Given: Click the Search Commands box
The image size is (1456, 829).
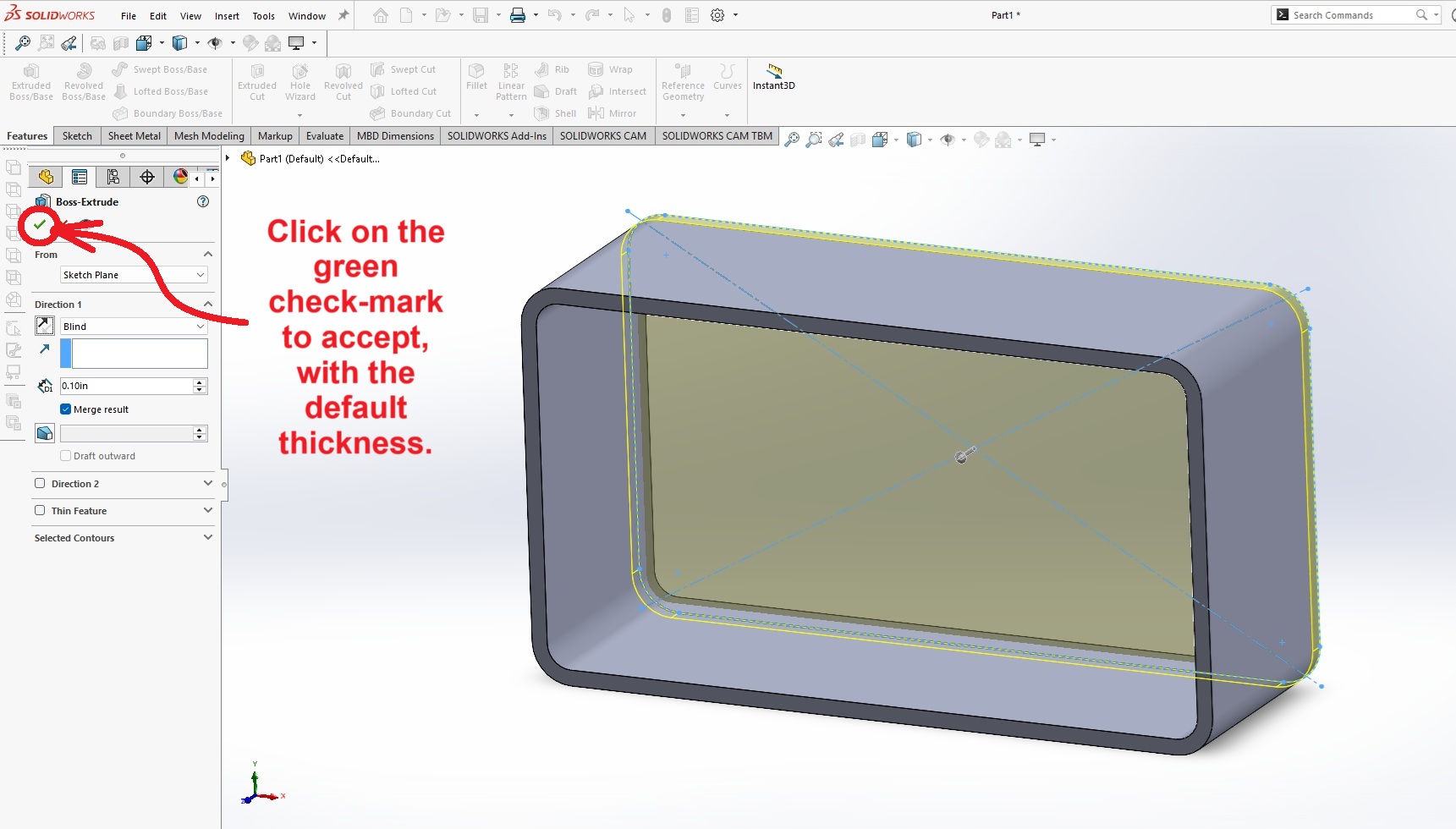Looking at the screenshot, I should pyautogui.click(x=1351, y=15).
